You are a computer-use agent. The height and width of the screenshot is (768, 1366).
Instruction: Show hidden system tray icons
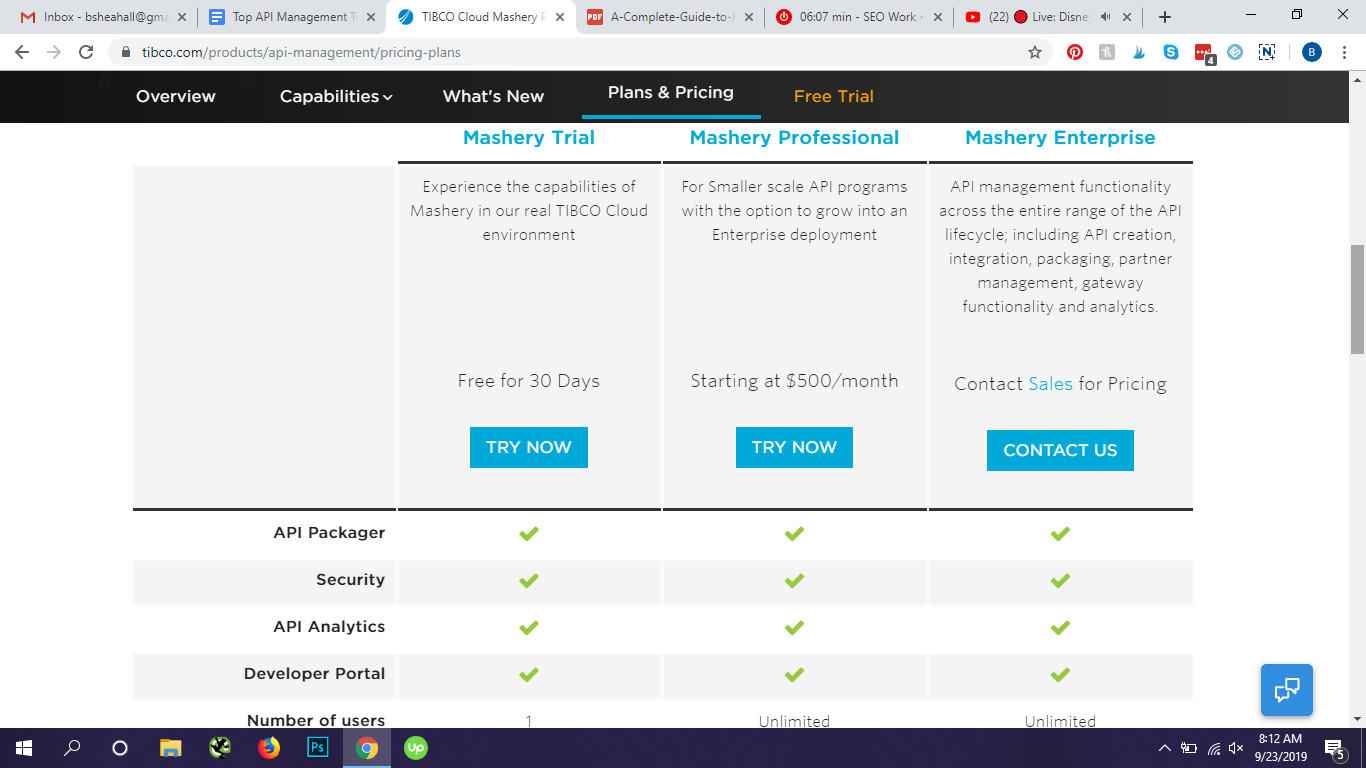tap(1164, 748)
